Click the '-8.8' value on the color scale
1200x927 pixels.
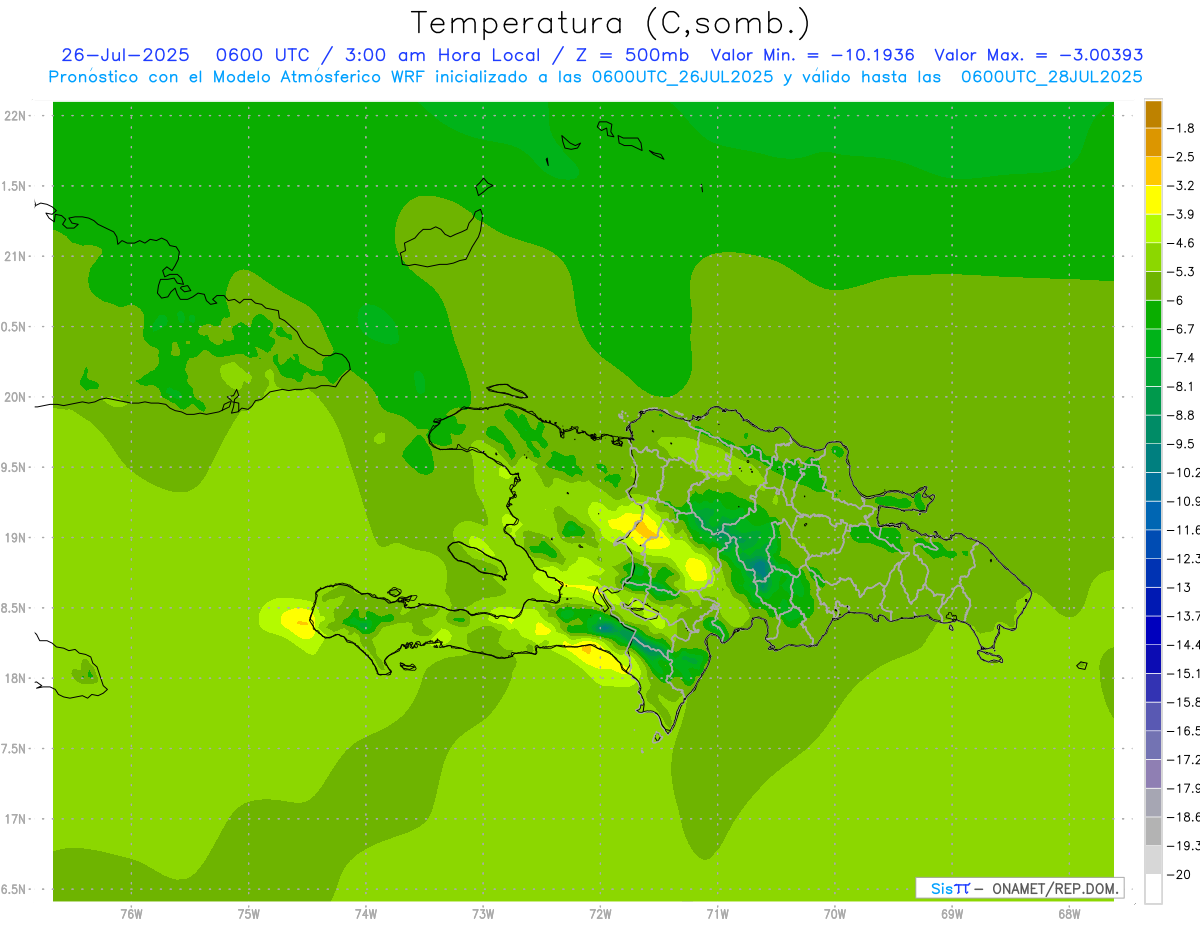[x=1181, y=415]
